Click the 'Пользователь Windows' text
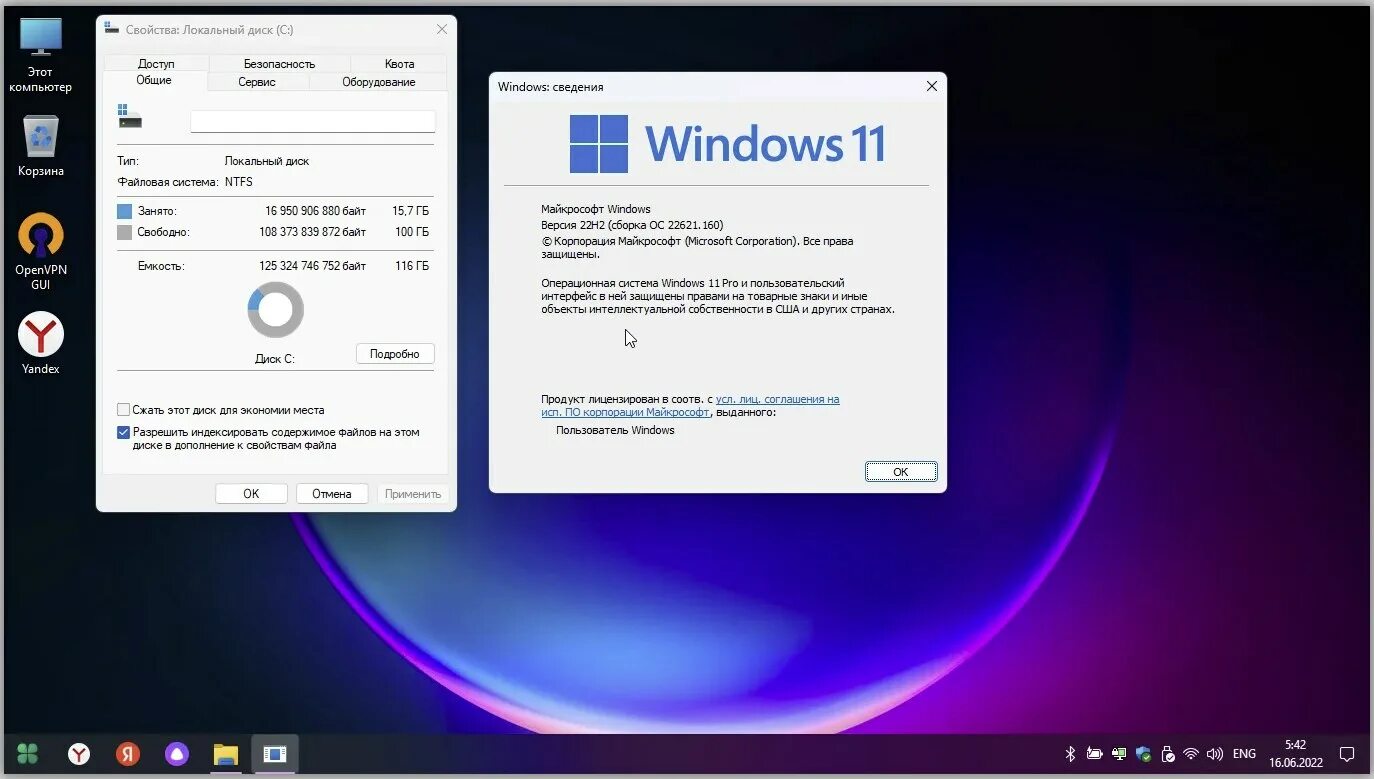This screenshot has height=779, width=1374. [615, 430]
